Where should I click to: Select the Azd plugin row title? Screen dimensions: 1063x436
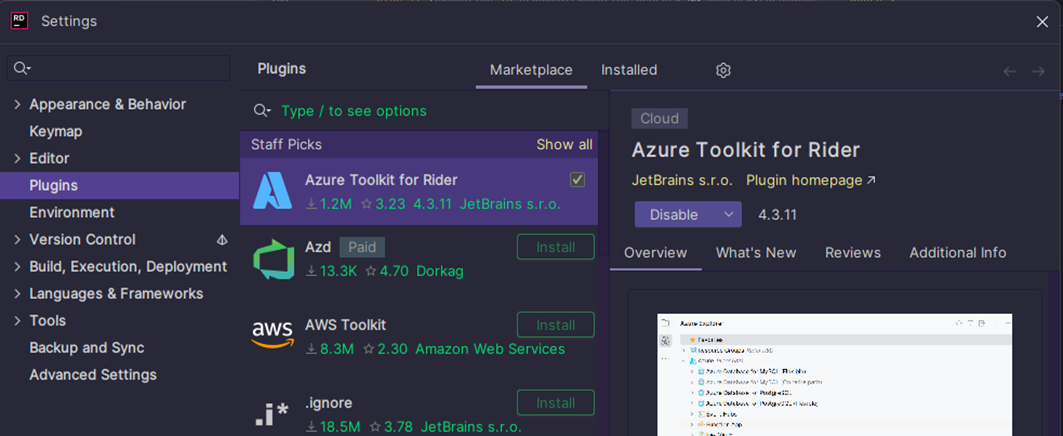(x=318, y=247)
